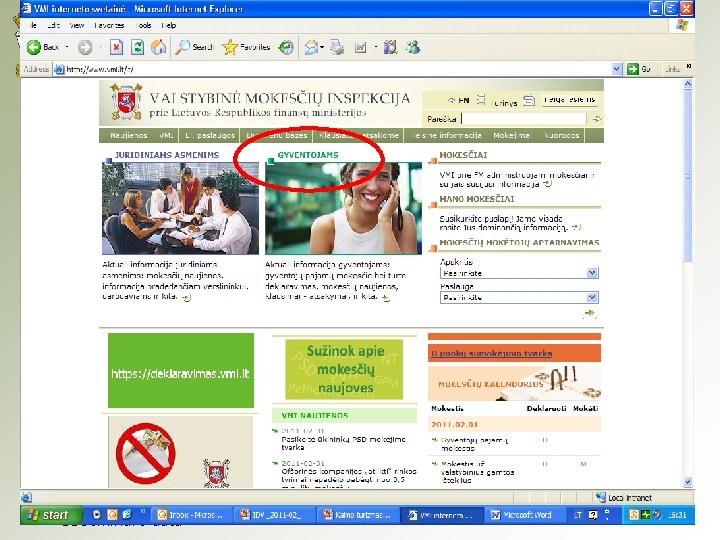The image size is (720, 540).
Task: Click the Forward navigation arrow
Action: coord(85,47)
